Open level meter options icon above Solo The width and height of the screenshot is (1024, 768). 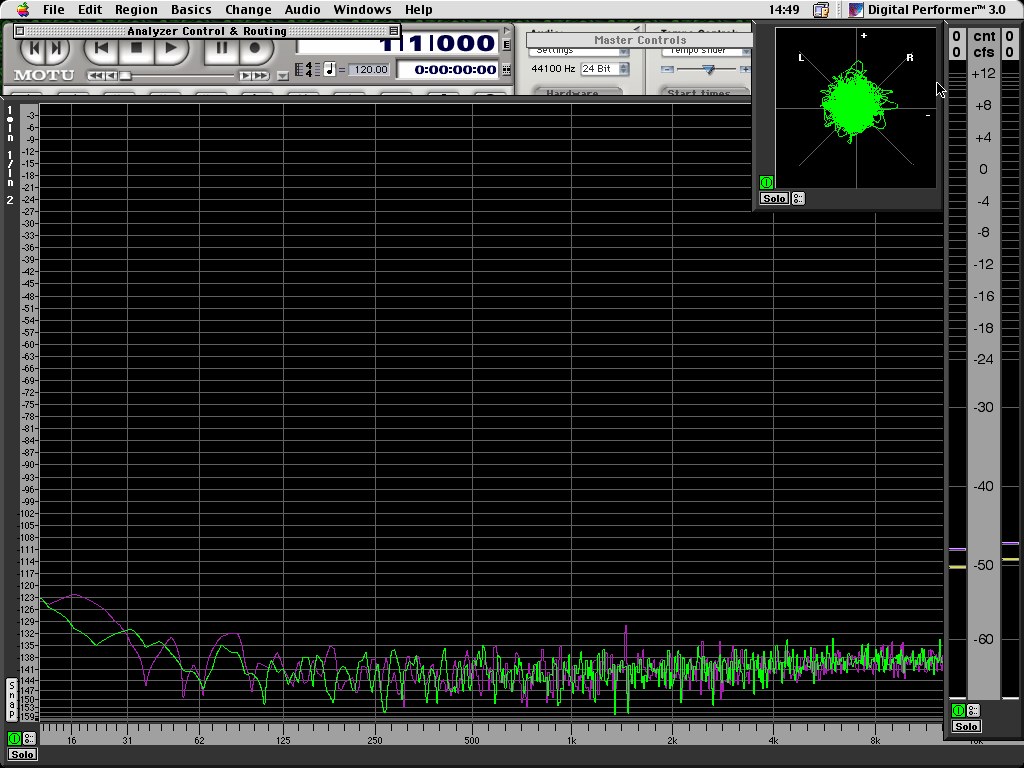(973, 711)
